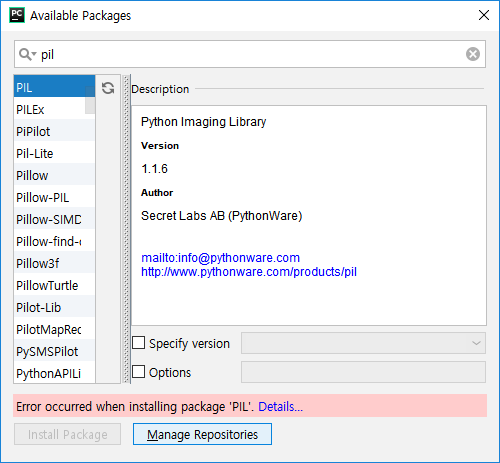Click the PyCharm logo in title bar

(x=17, y=15)
